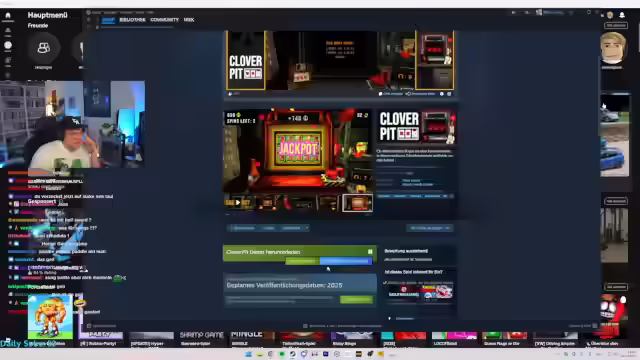The width and height of the screenshot is (640, 360).
Task: Click the shield icon beside the notification bell
Action: (x=610, y=15)
